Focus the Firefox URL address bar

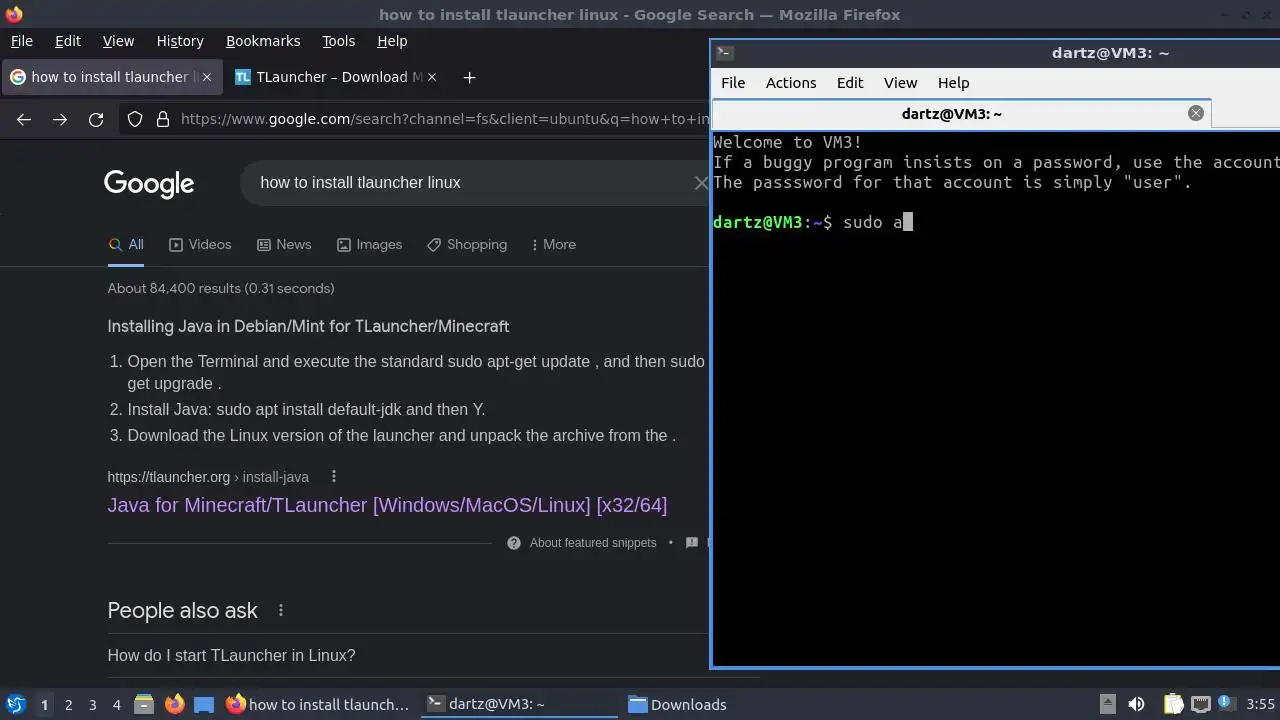444,120
